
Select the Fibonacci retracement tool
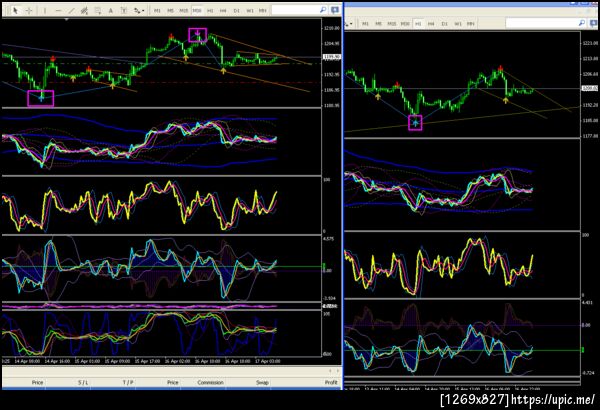pos(98,11)
